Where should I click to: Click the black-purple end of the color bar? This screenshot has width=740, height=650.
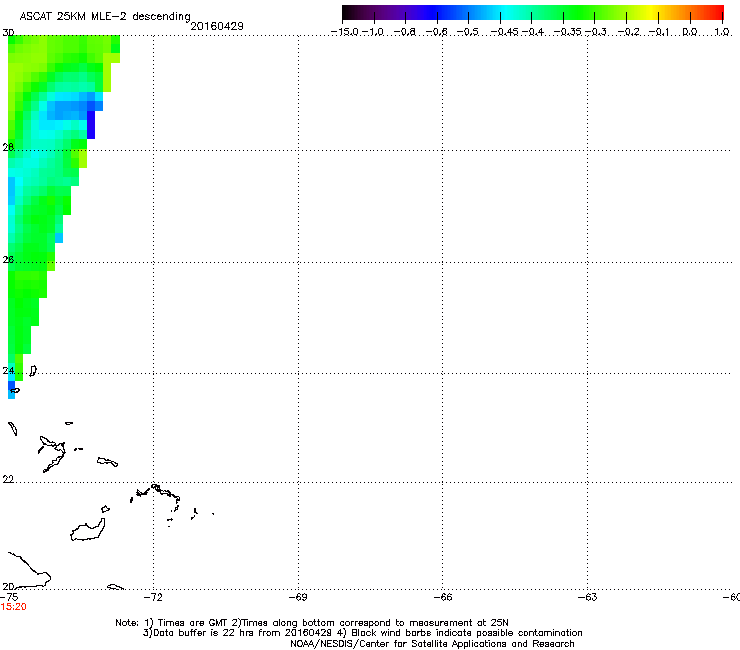click(x=352, y=13)
